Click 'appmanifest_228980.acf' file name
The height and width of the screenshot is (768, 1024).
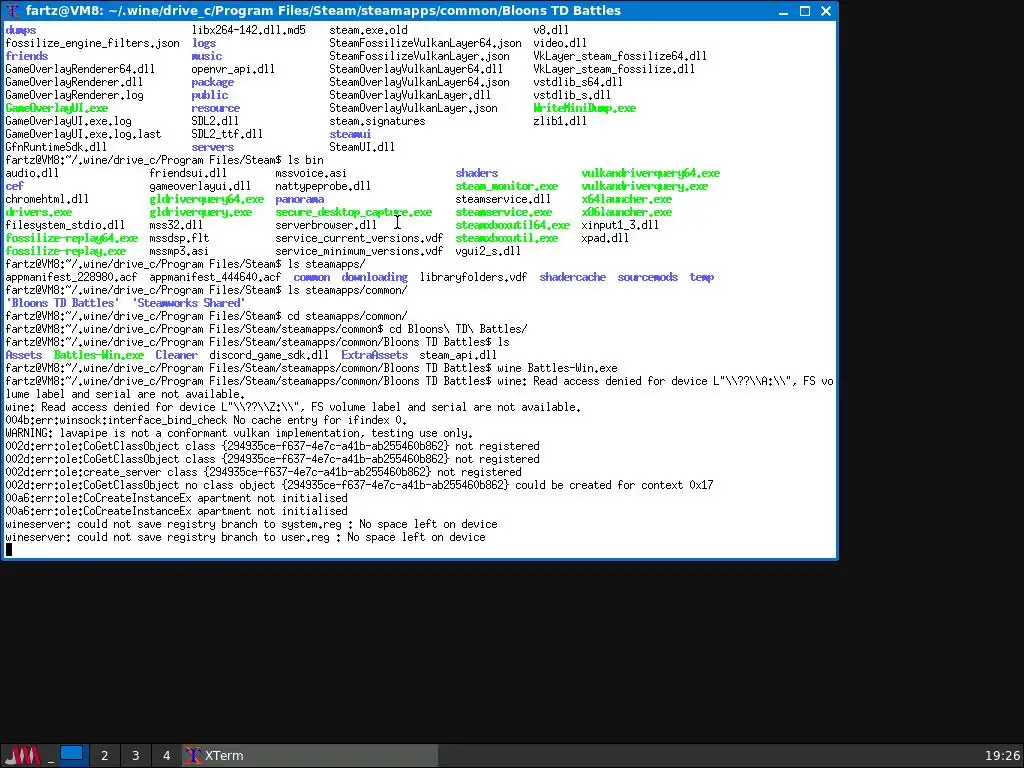(71, 277)
